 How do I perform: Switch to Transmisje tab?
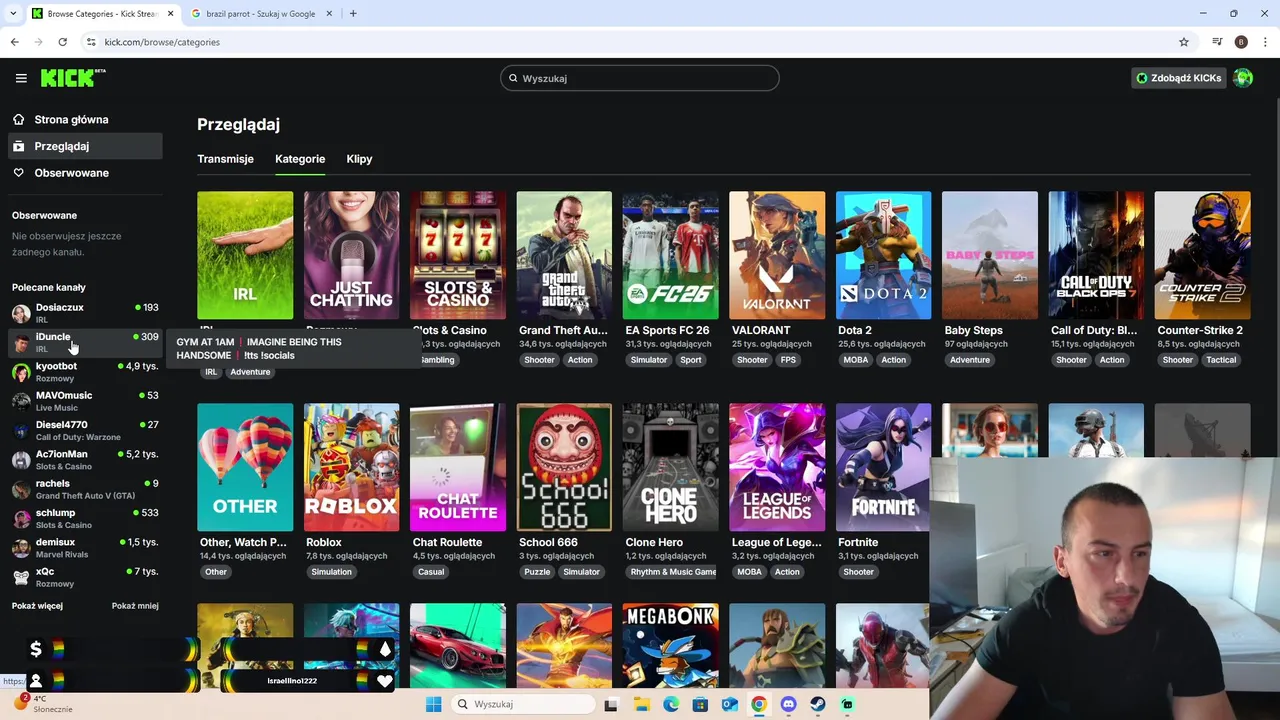225,159
